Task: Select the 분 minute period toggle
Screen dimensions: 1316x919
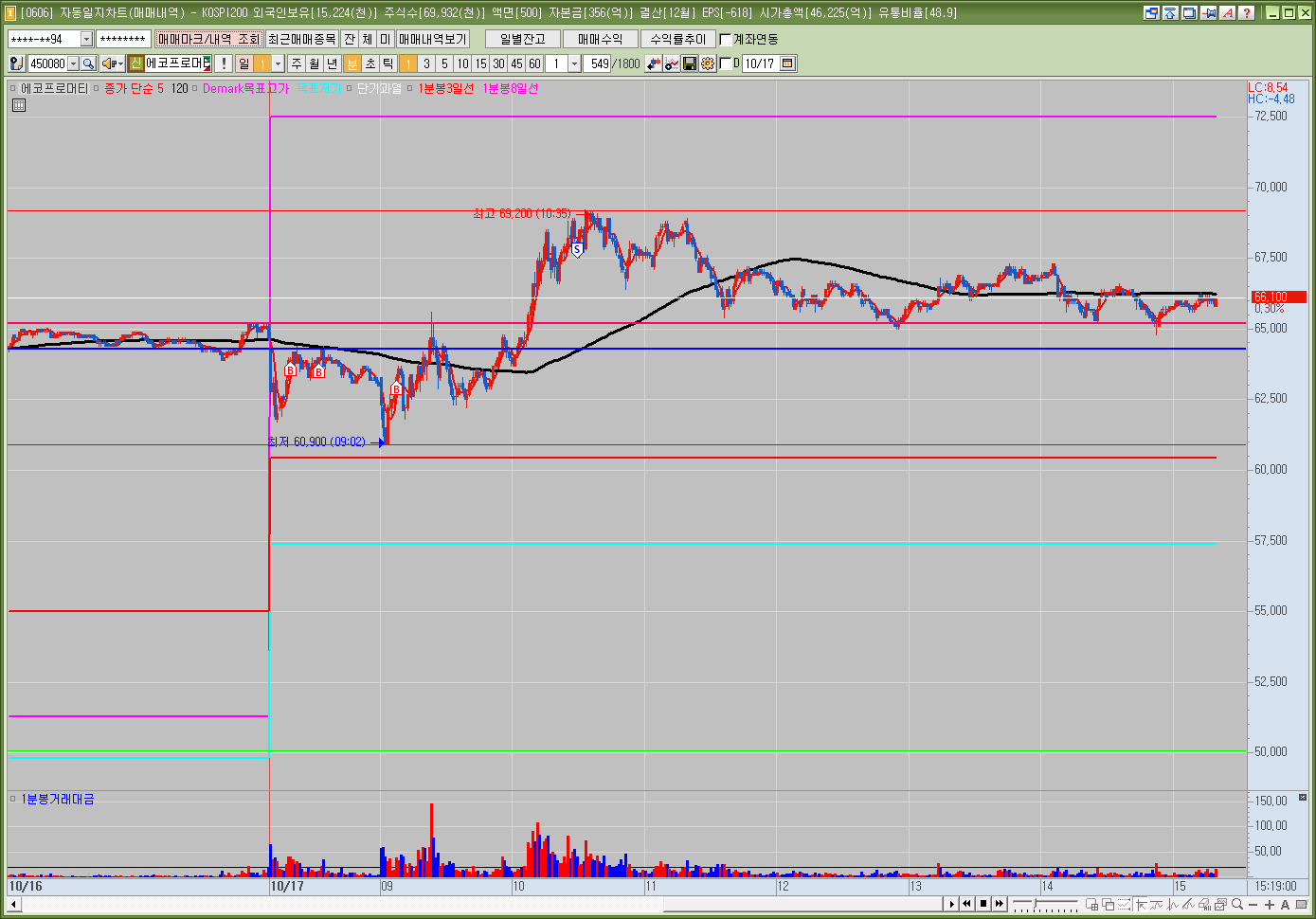Action: coord(352,63)
